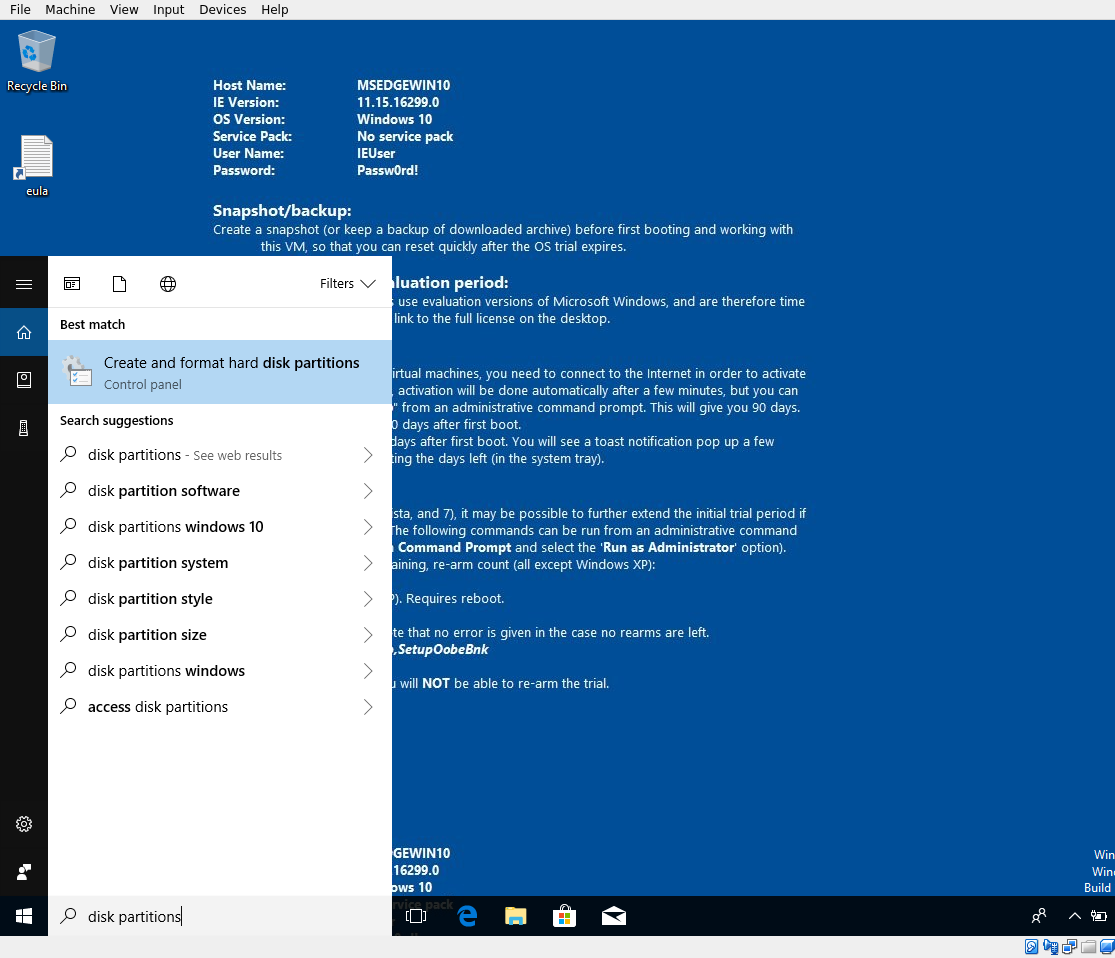
Task: Select the 'disk partition style' suggestion
Action: click(220, 599)
